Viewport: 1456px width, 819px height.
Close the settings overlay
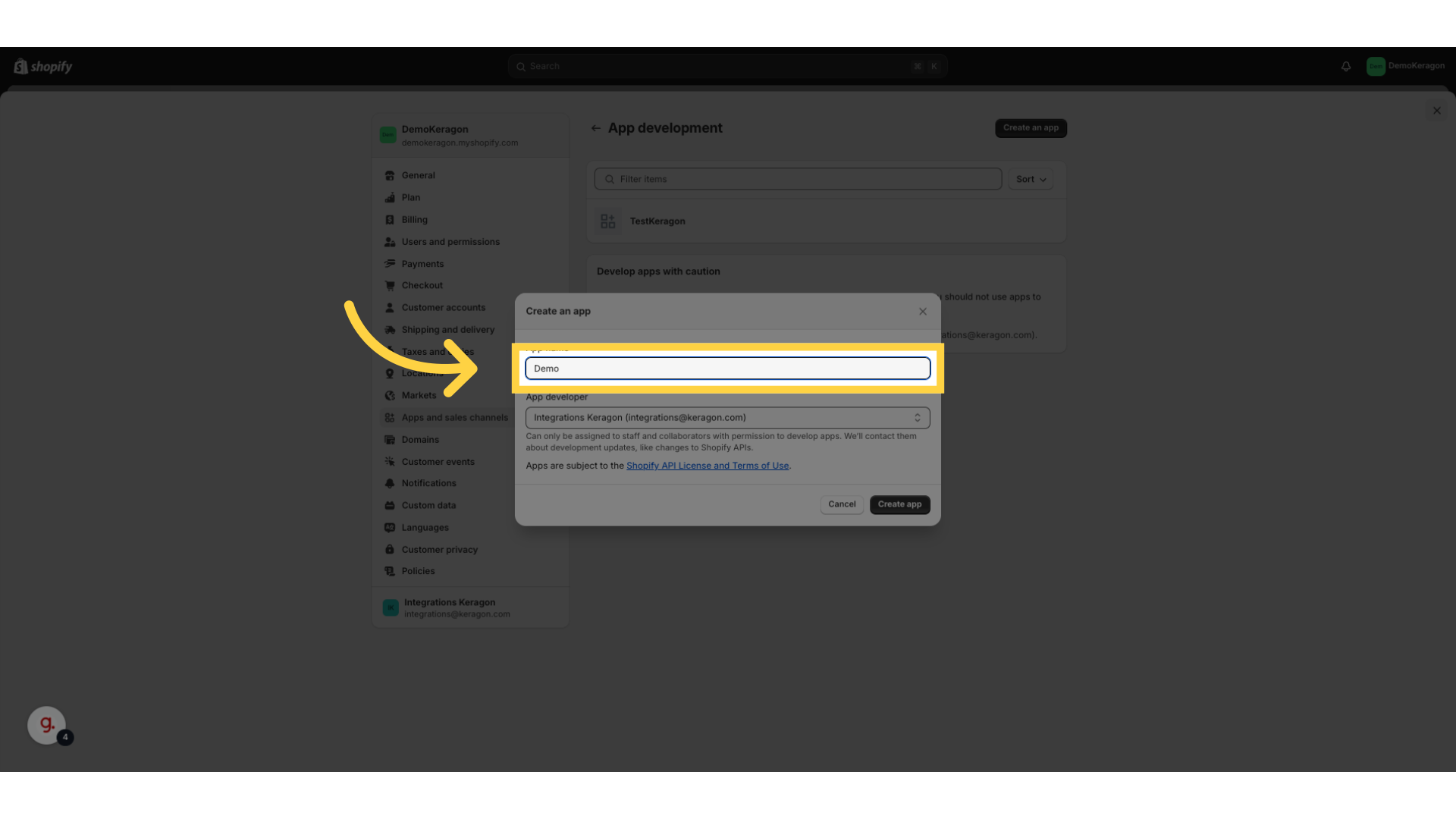(1437, 111)
